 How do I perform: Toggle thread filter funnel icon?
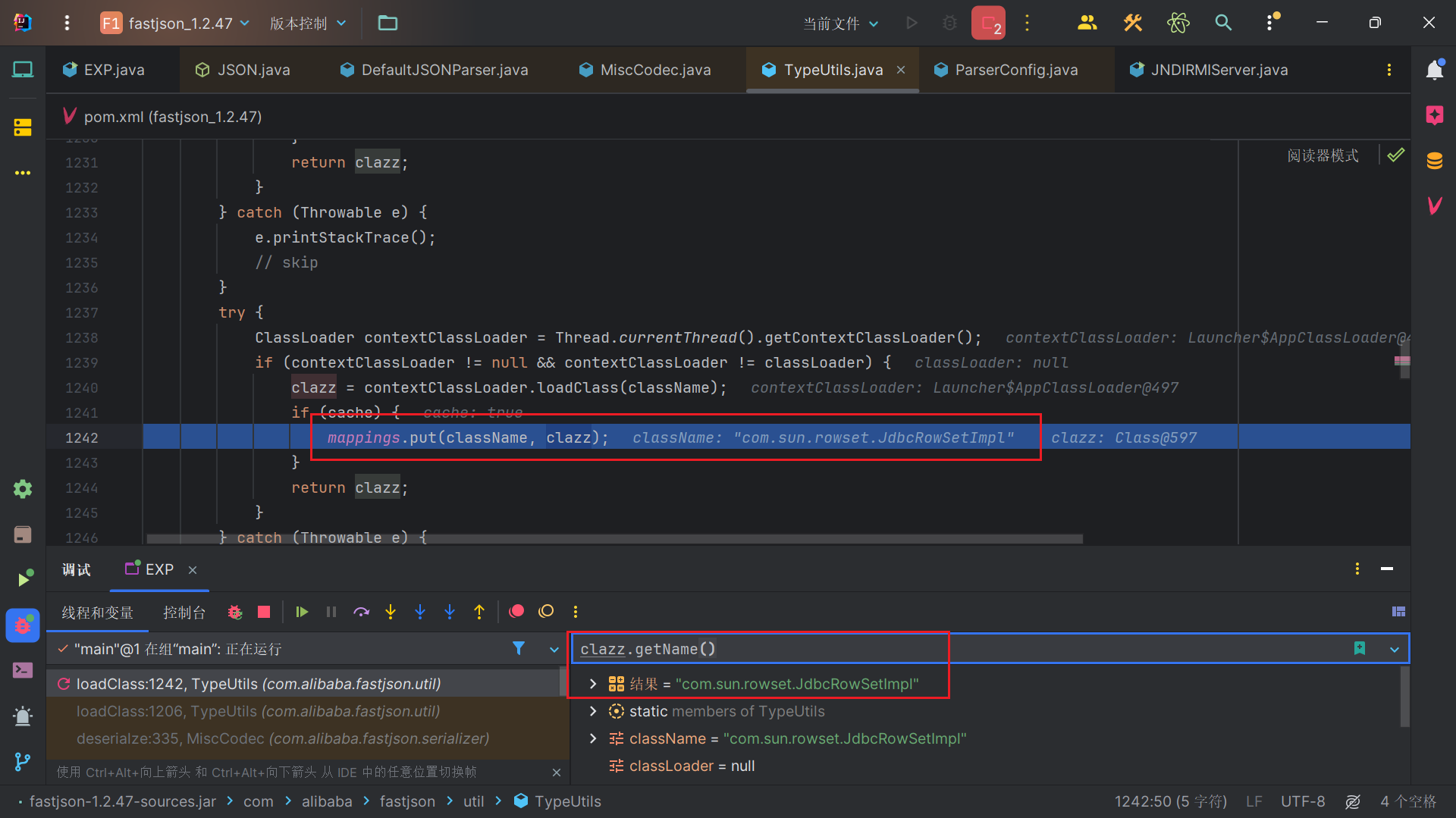(x=519, y=648)
